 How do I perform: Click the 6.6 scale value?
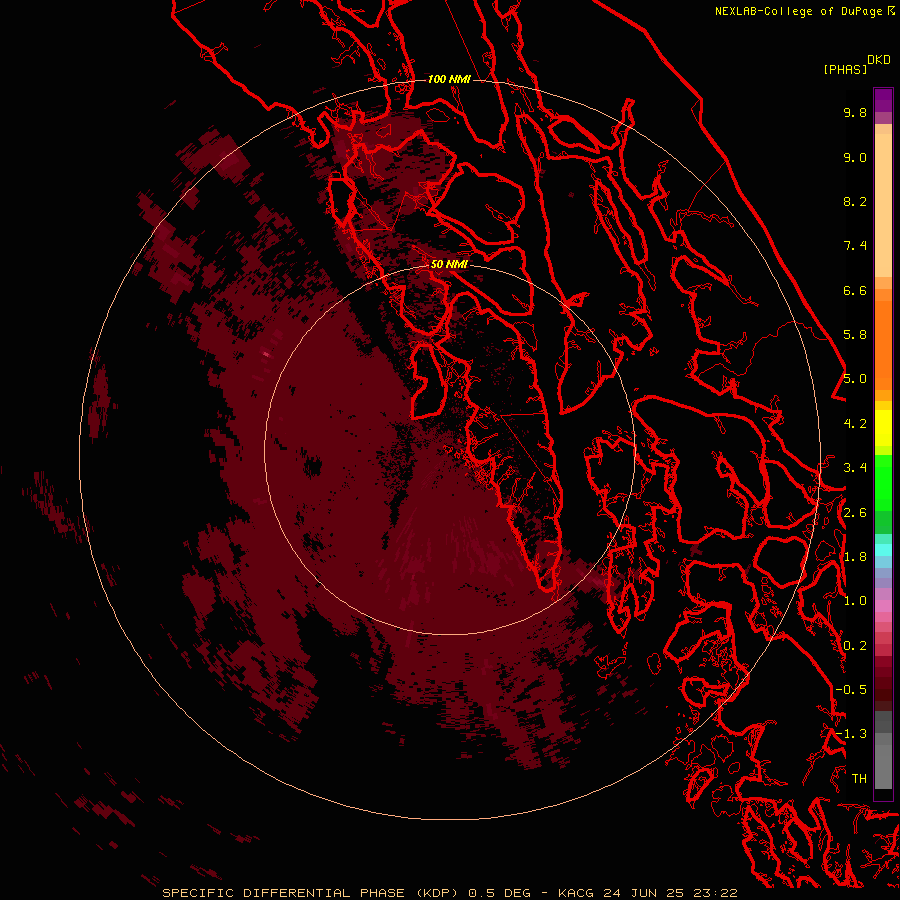tap(855, 290)
